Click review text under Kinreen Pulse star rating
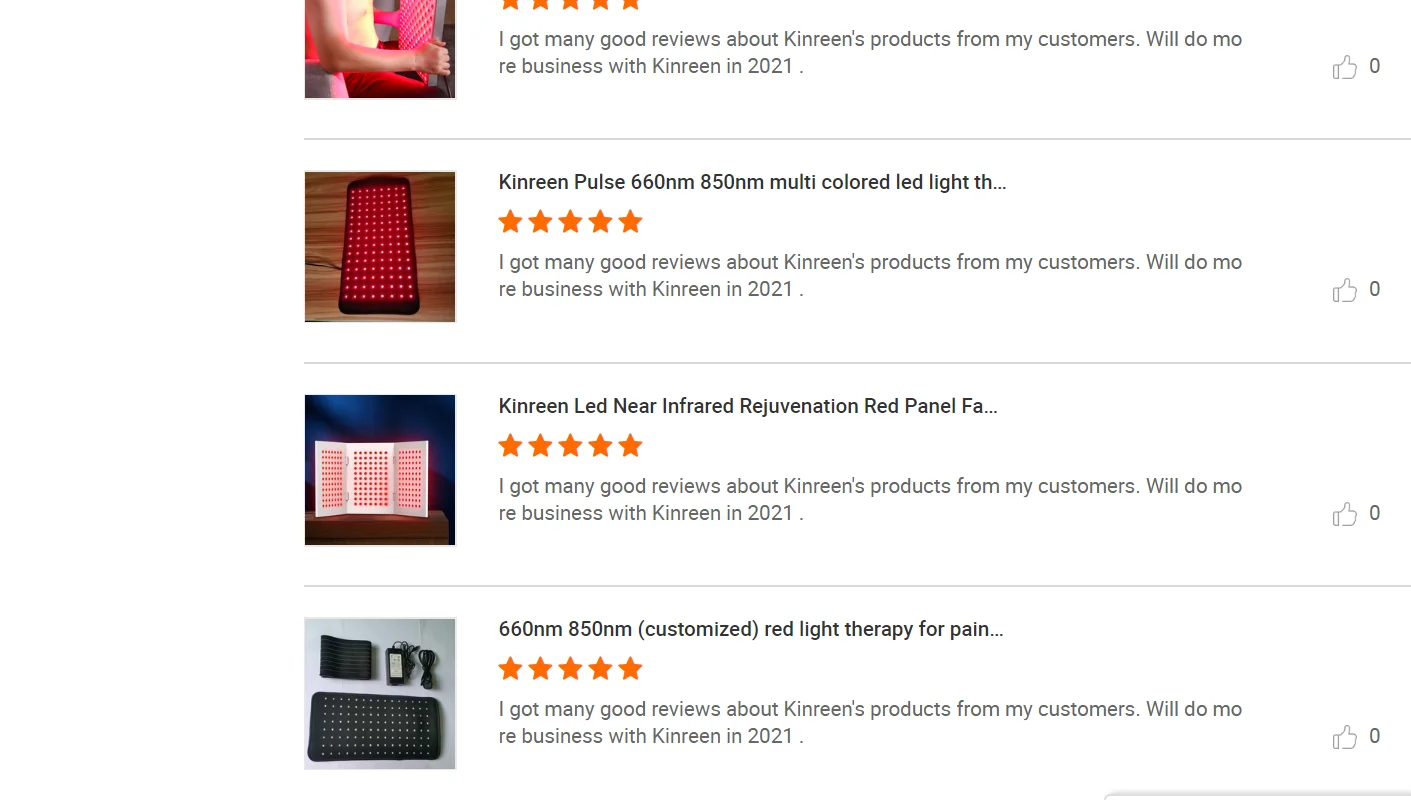The height and width of the screenshot is (800, 1411). pos(870,275)
